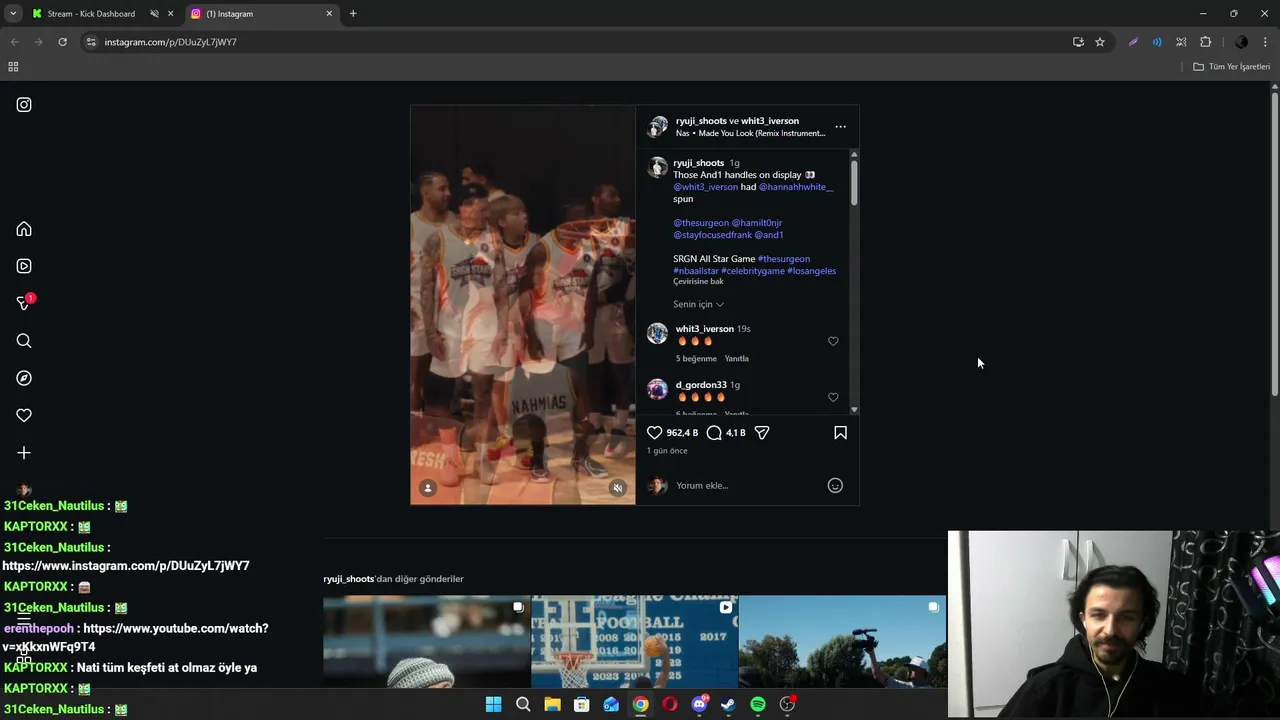This screenshot has height=720, width=1280.
Task: Click #nbaallstar hashtag in caption
Action: click(x=695, y=271)
